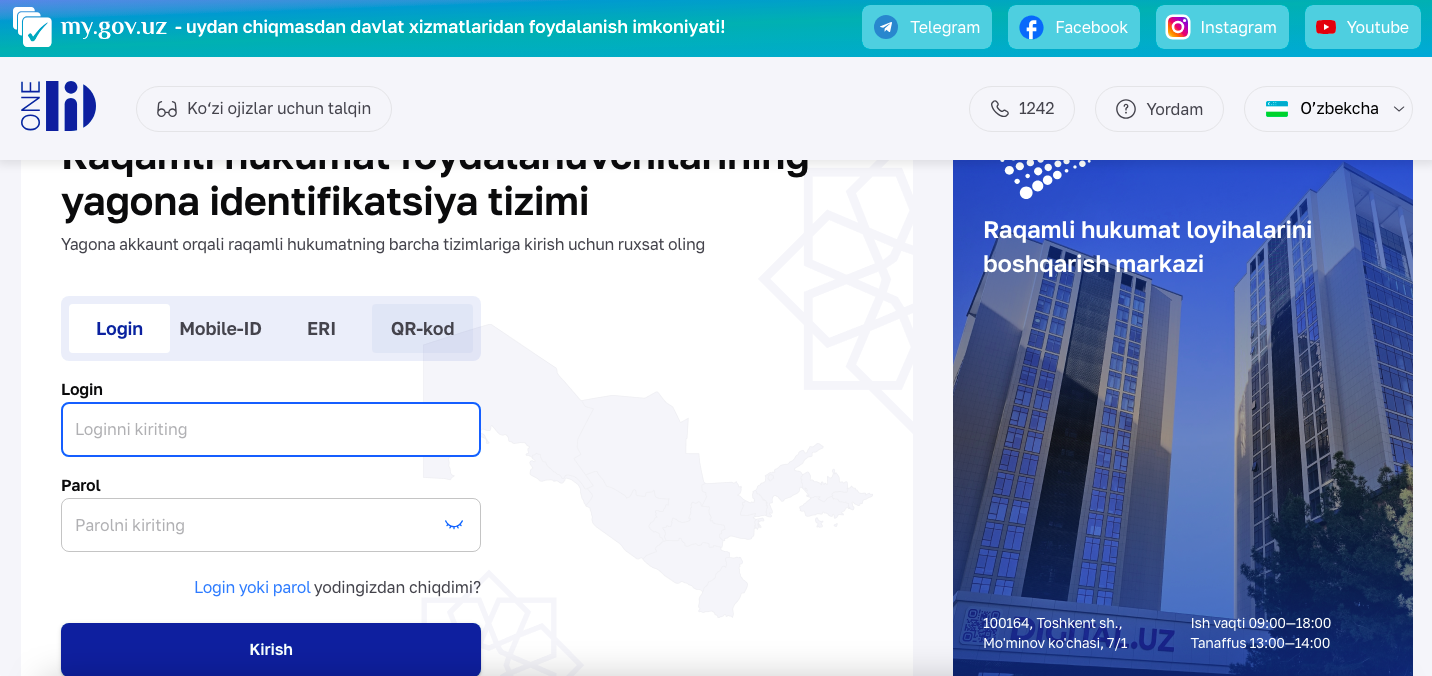Click the my.gov.uz banner text
Screen dimensions: 1432x676
pos(114,27)
